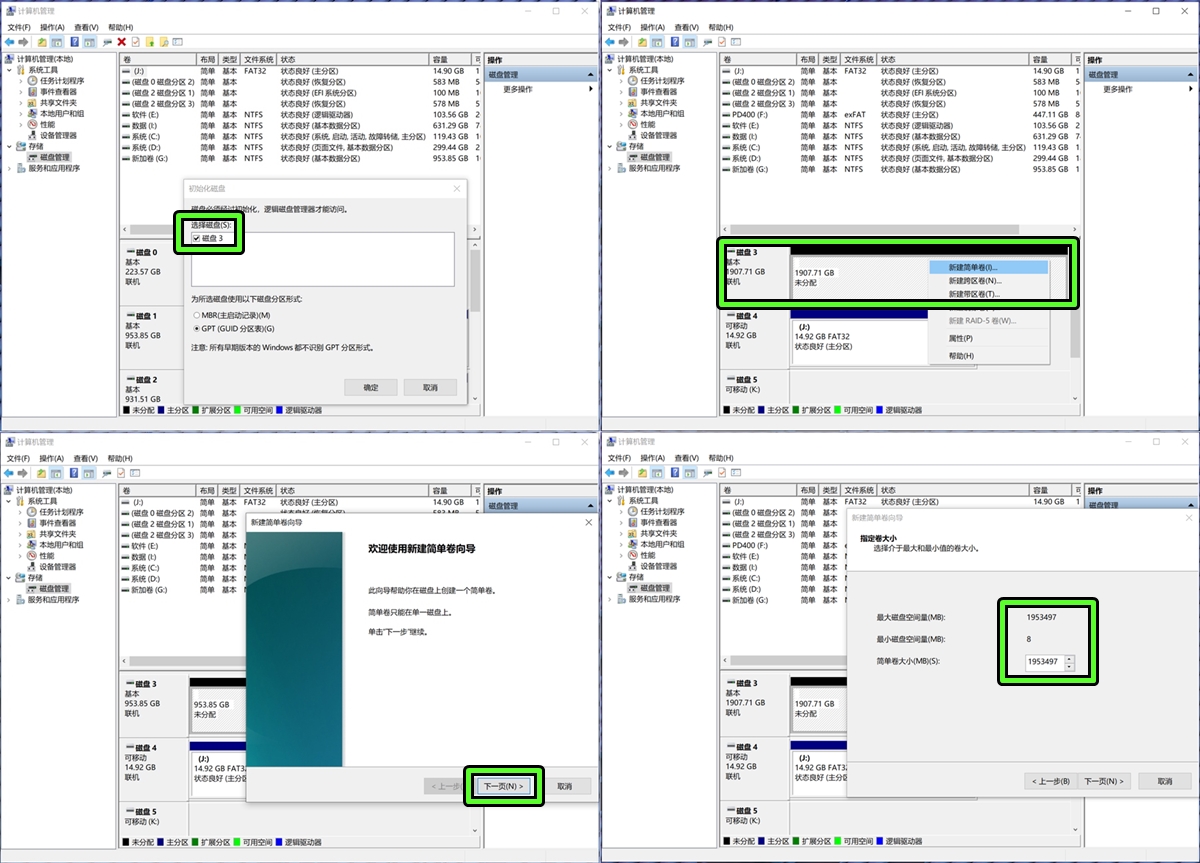Screen dimensions: 1200x863
Task: Click blue help icon in Initialize Disk window's toolbar
Action: 73,42
